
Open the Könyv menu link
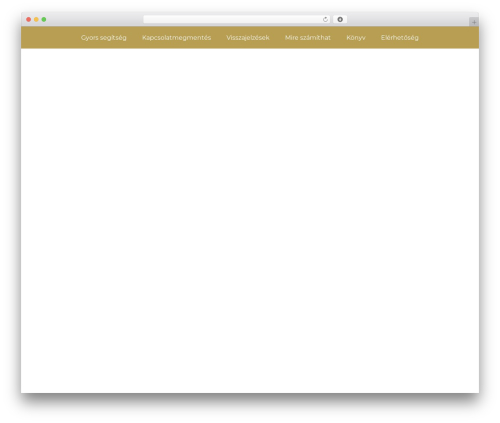356,38
